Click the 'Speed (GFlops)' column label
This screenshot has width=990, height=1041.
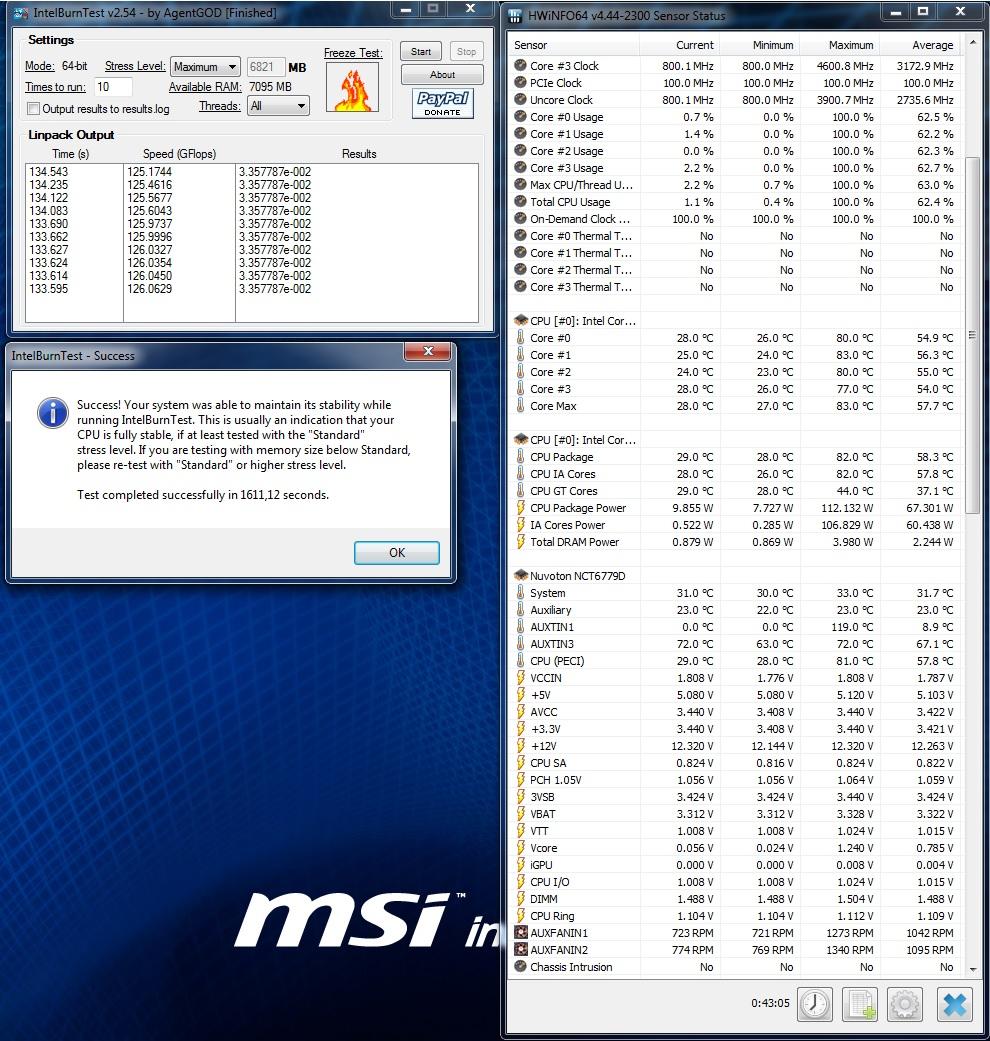tap(179, 153)
